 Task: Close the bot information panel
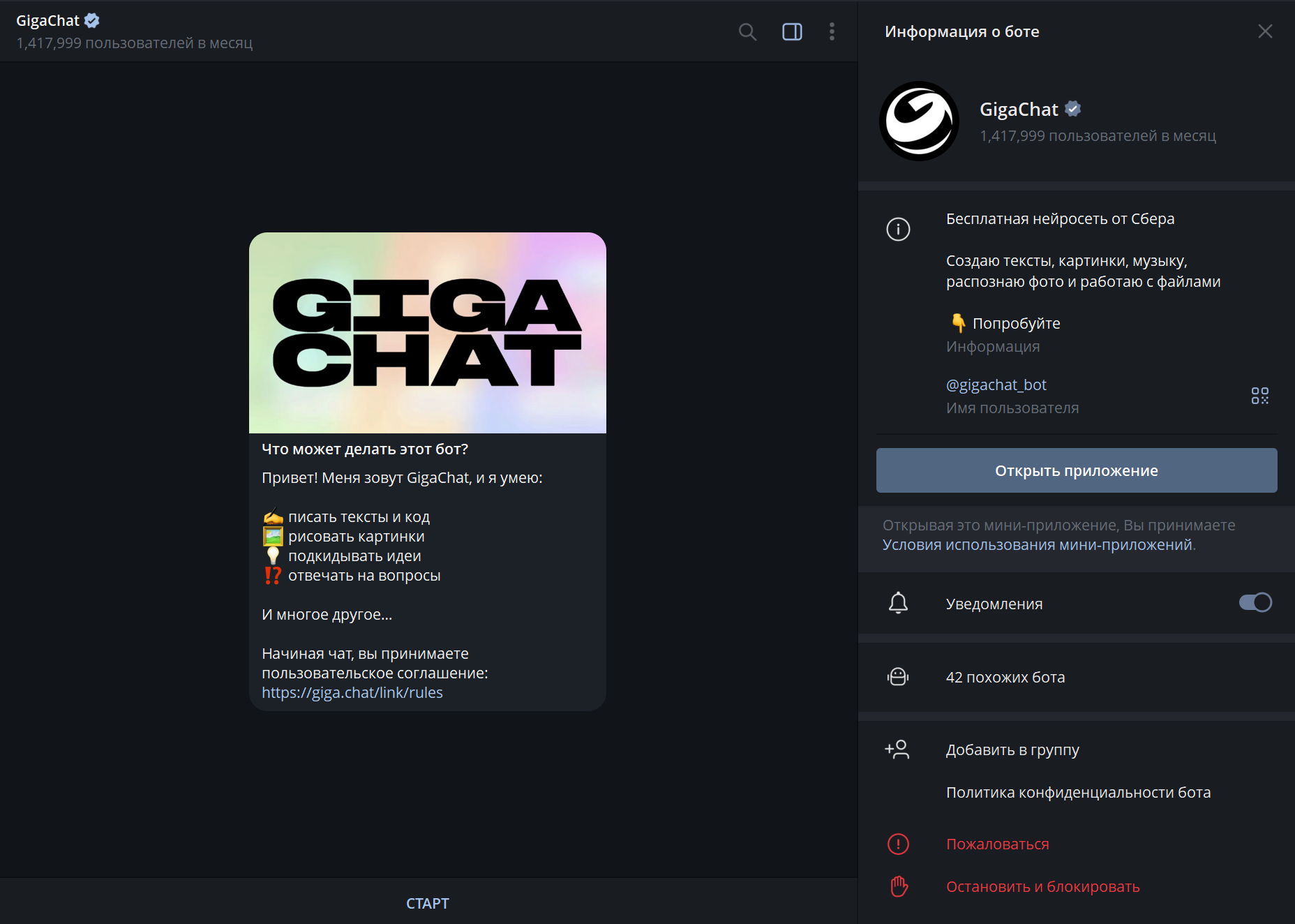coord(1265,31)
